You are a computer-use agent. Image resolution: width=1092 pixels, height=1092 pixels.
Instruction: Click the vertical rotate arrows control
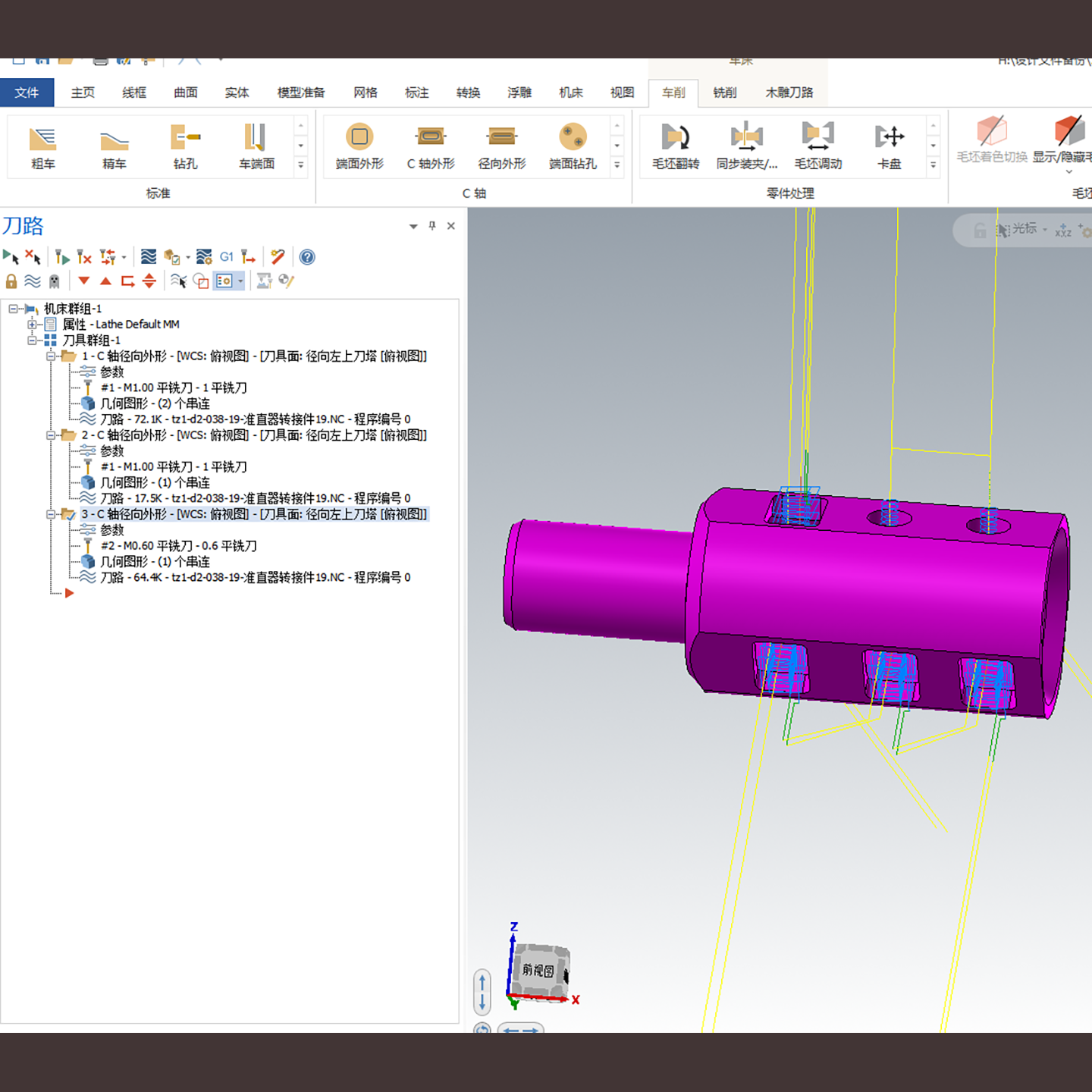coord(482,992)
